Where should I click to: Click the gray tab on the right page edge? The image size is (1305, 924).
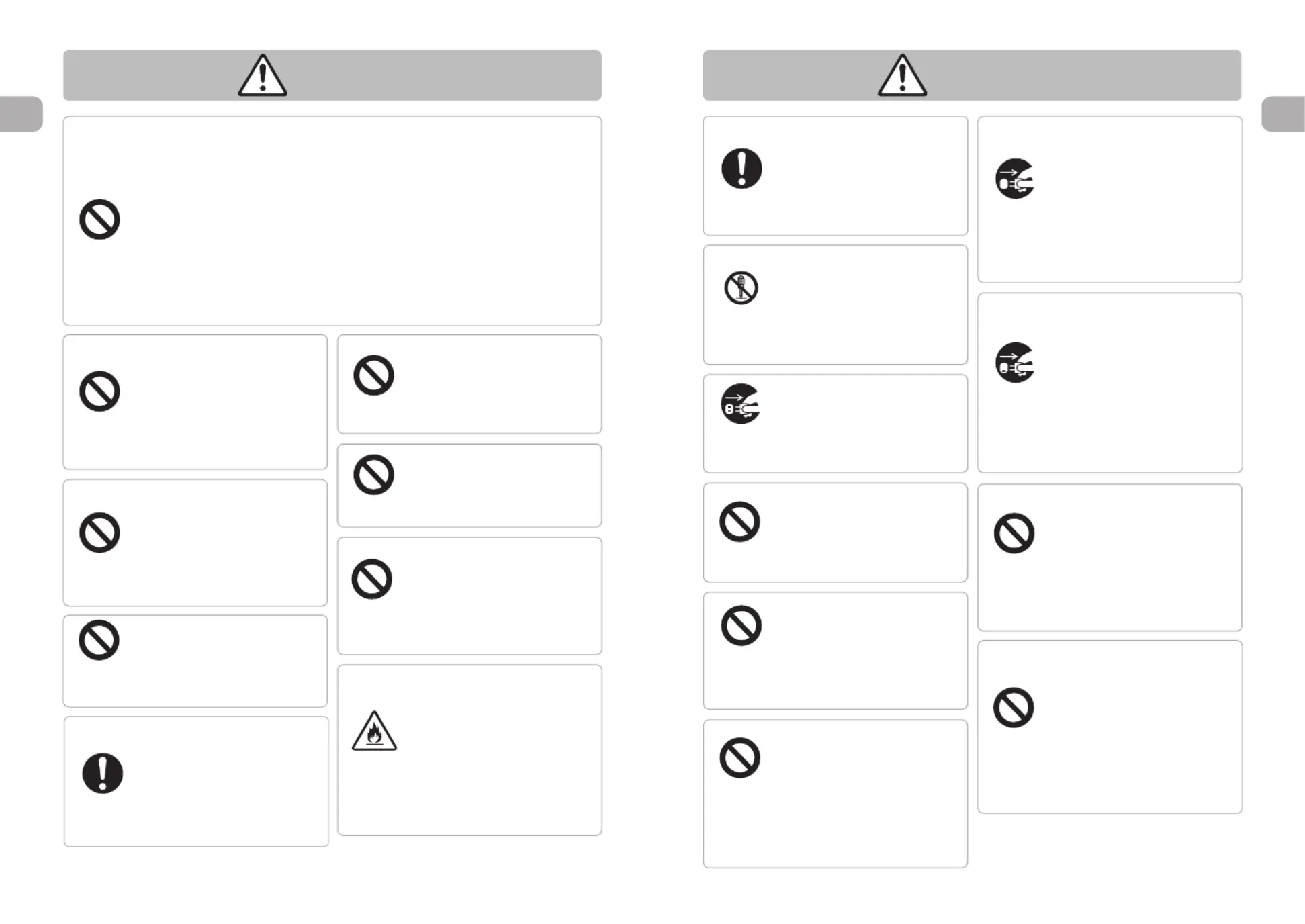(1283, 114)
